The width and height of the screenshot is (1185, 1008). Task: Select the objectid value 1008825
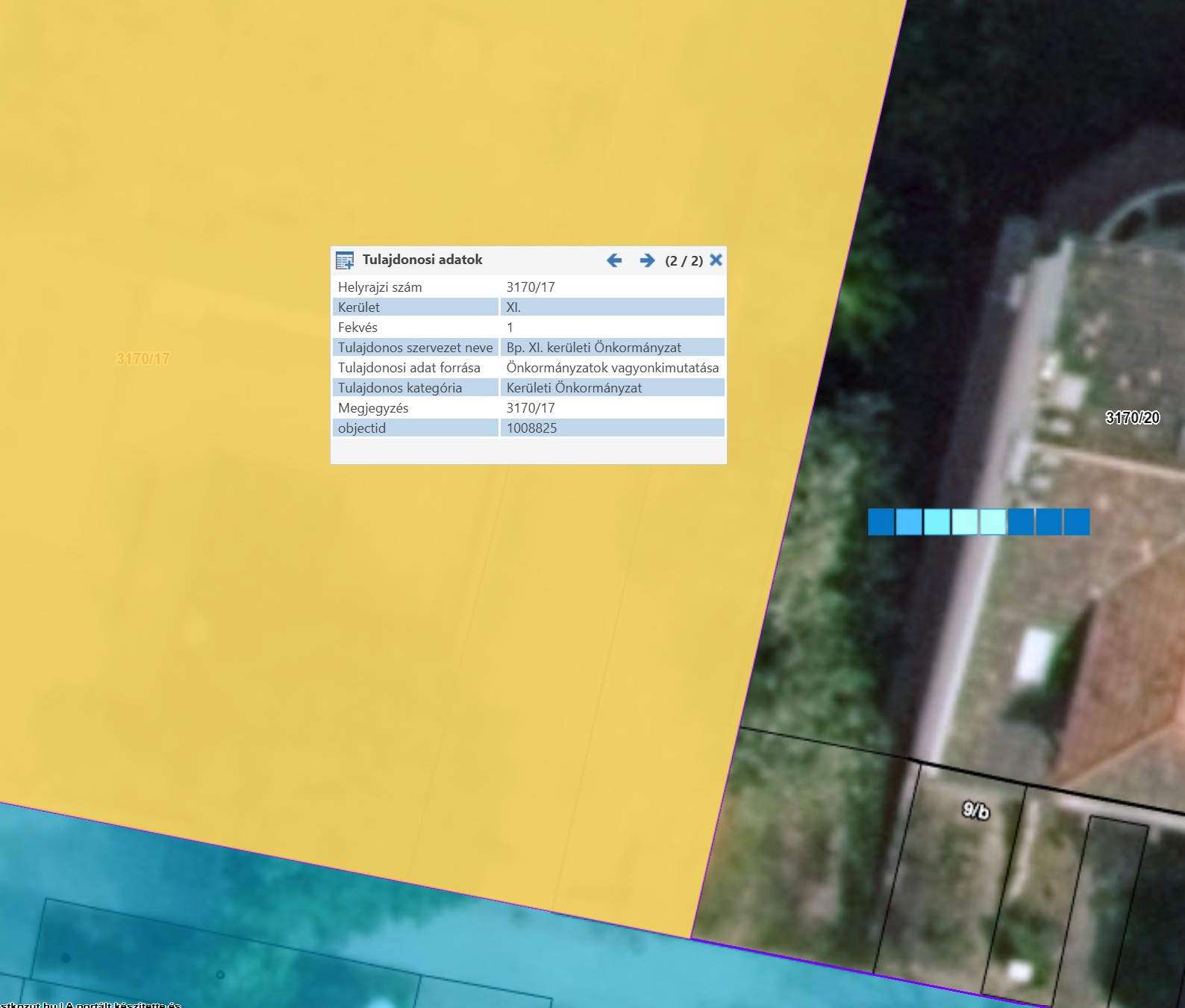pyautogui.click(x=531, y=428)
